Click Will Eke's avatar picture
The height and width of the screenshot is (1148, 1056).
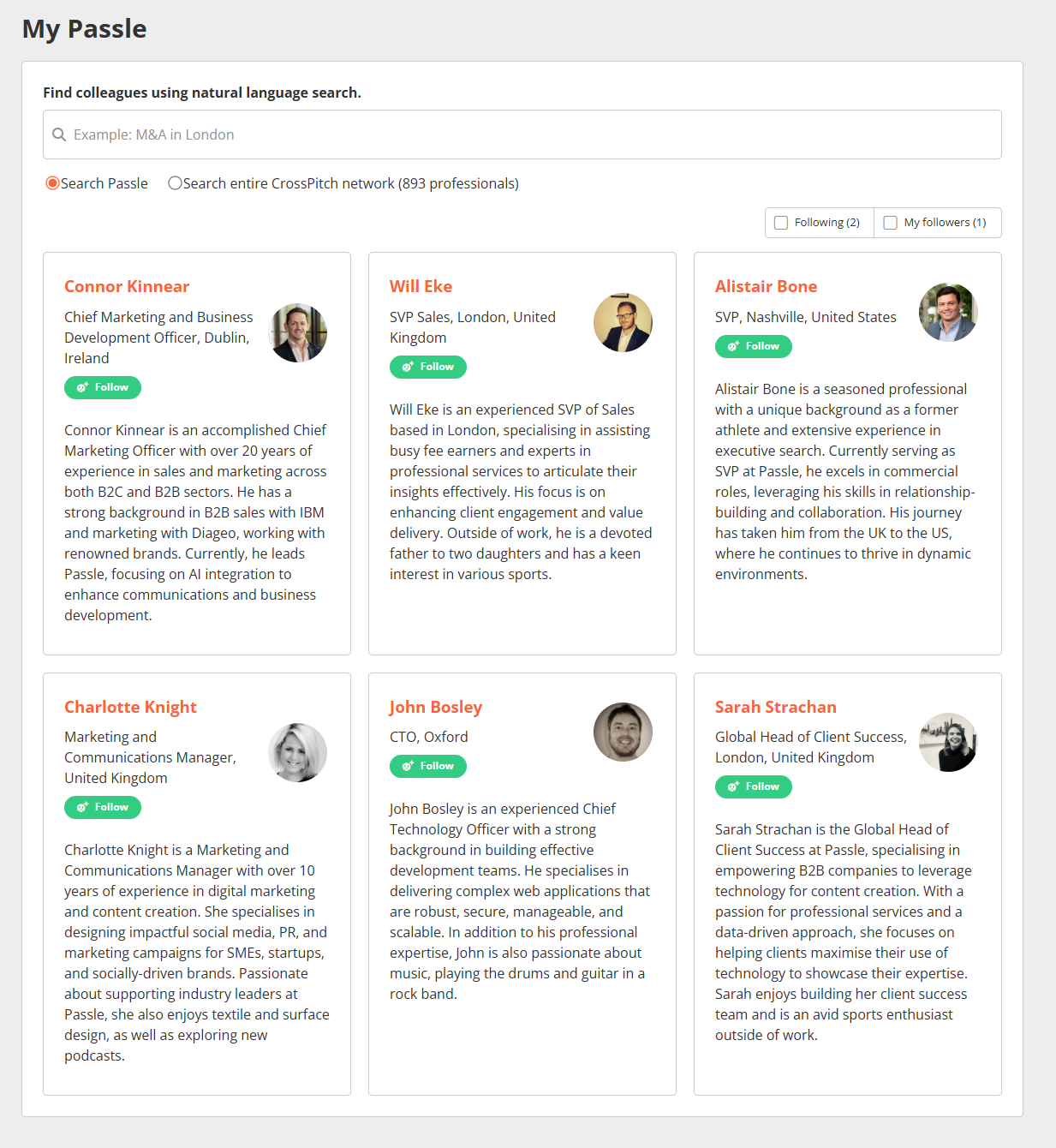click(623, 322)
